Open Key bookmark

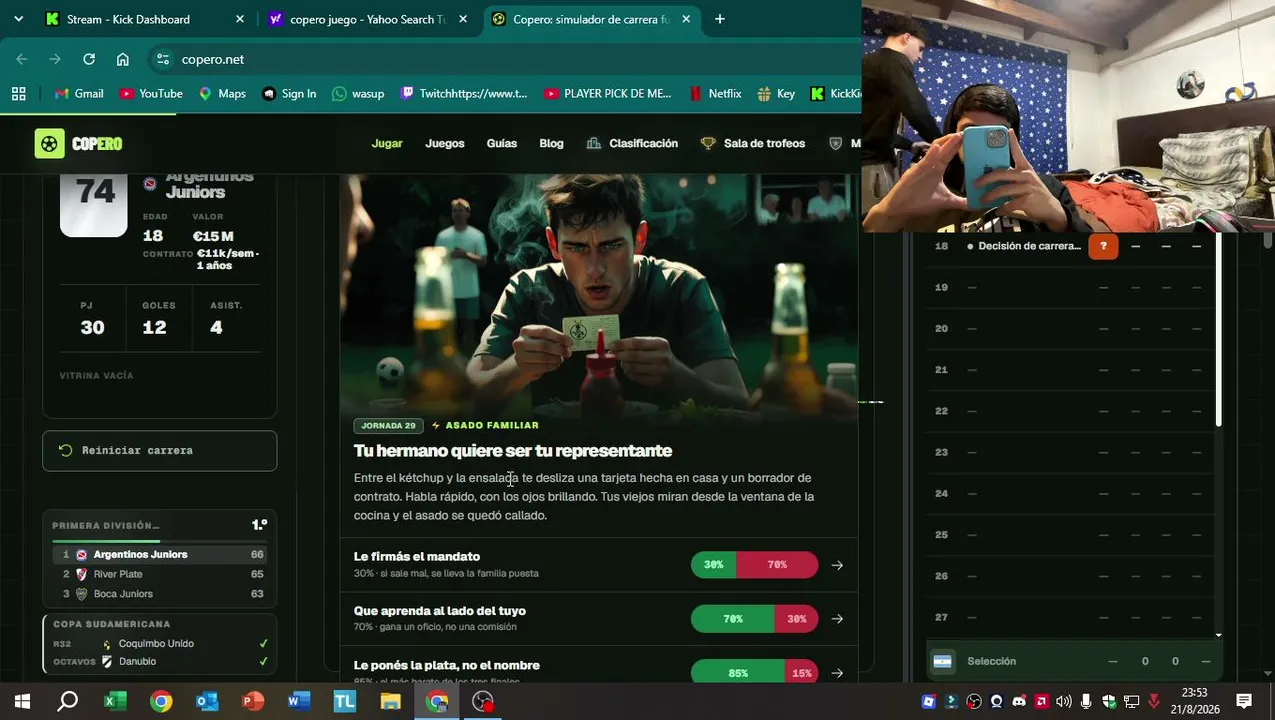coord(776,93)
